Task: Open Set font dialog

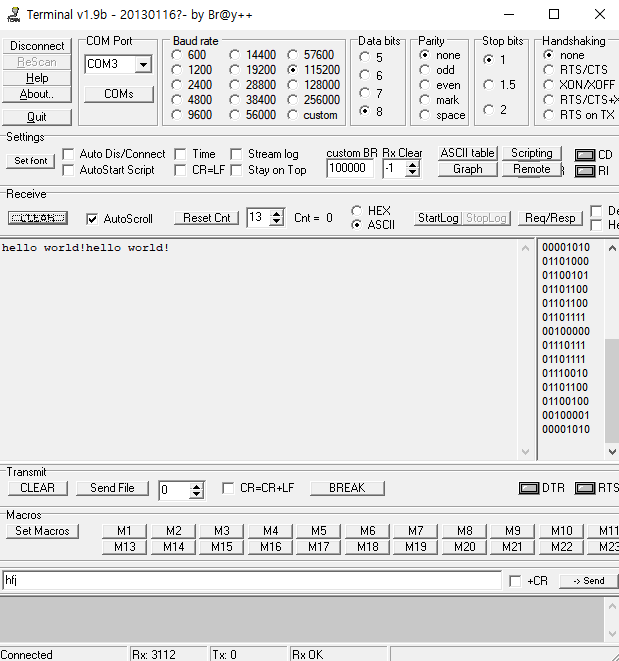Action: (31, 161)
